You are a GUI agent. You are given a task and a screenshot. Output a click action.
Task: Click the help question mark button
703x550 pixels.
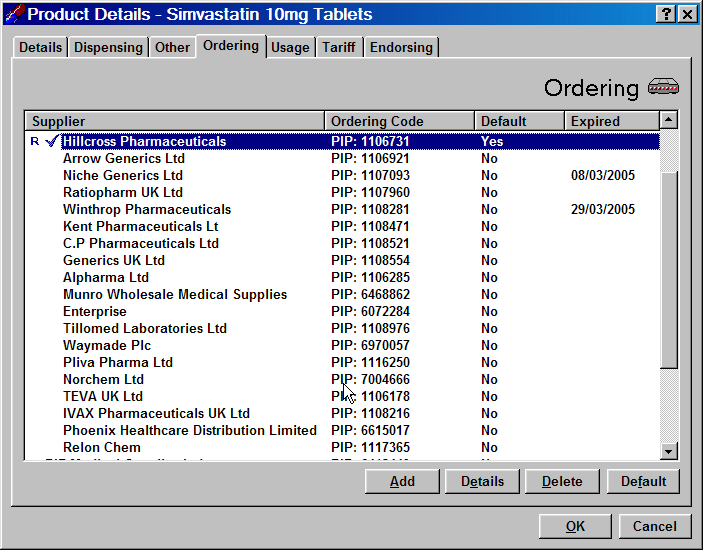[666, 14]
